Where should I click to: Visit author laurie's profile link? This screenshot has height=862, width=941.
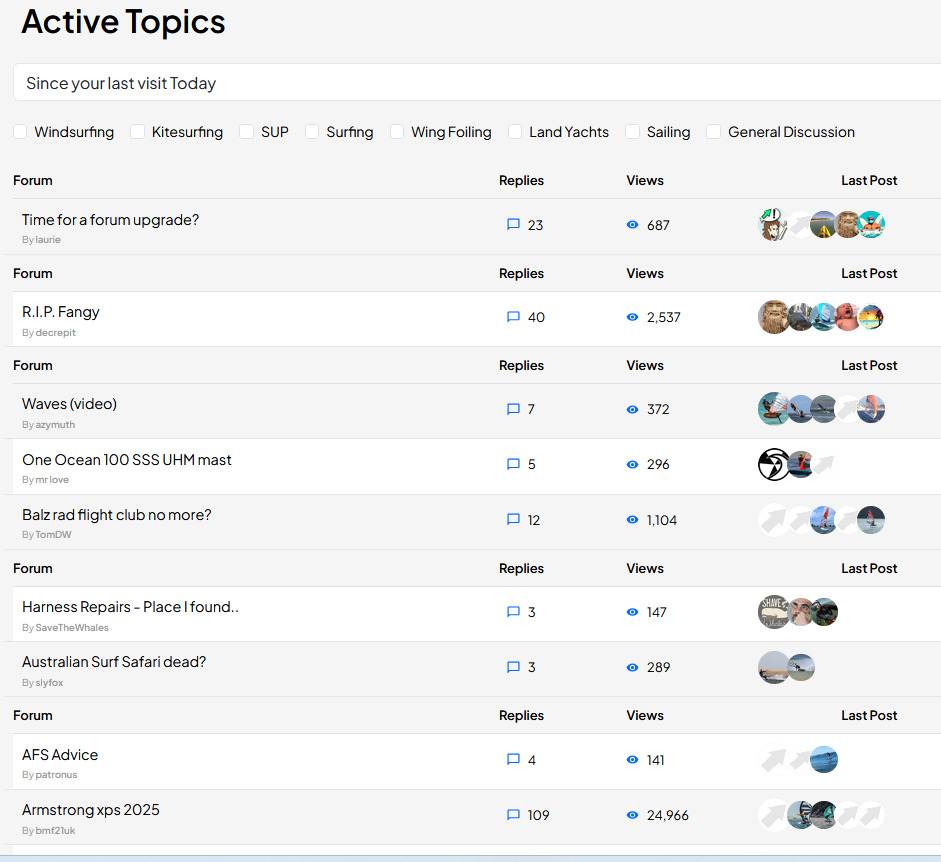[48, 240]
